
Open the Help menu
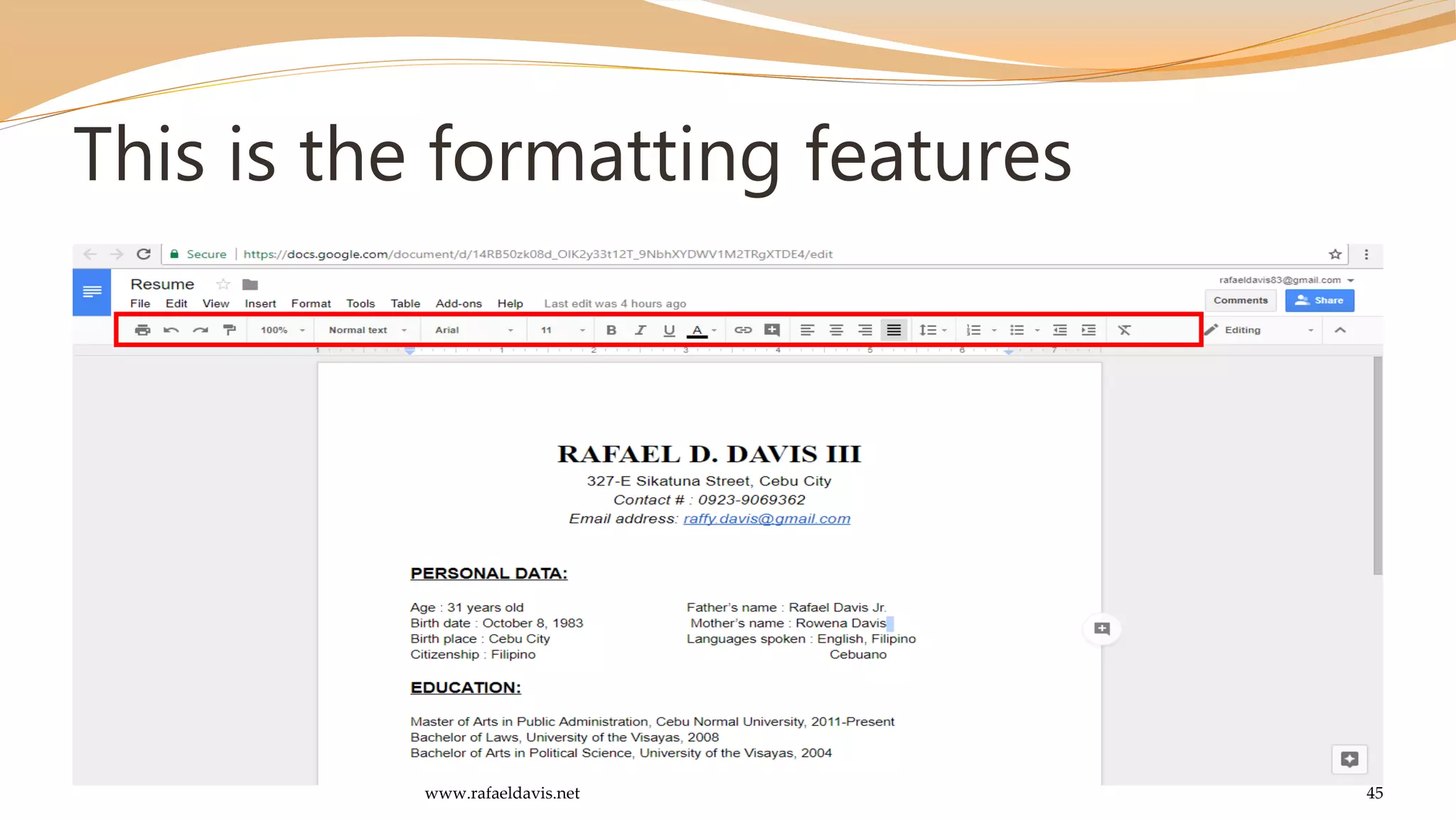pyautogui.click(x=510, y=304)
